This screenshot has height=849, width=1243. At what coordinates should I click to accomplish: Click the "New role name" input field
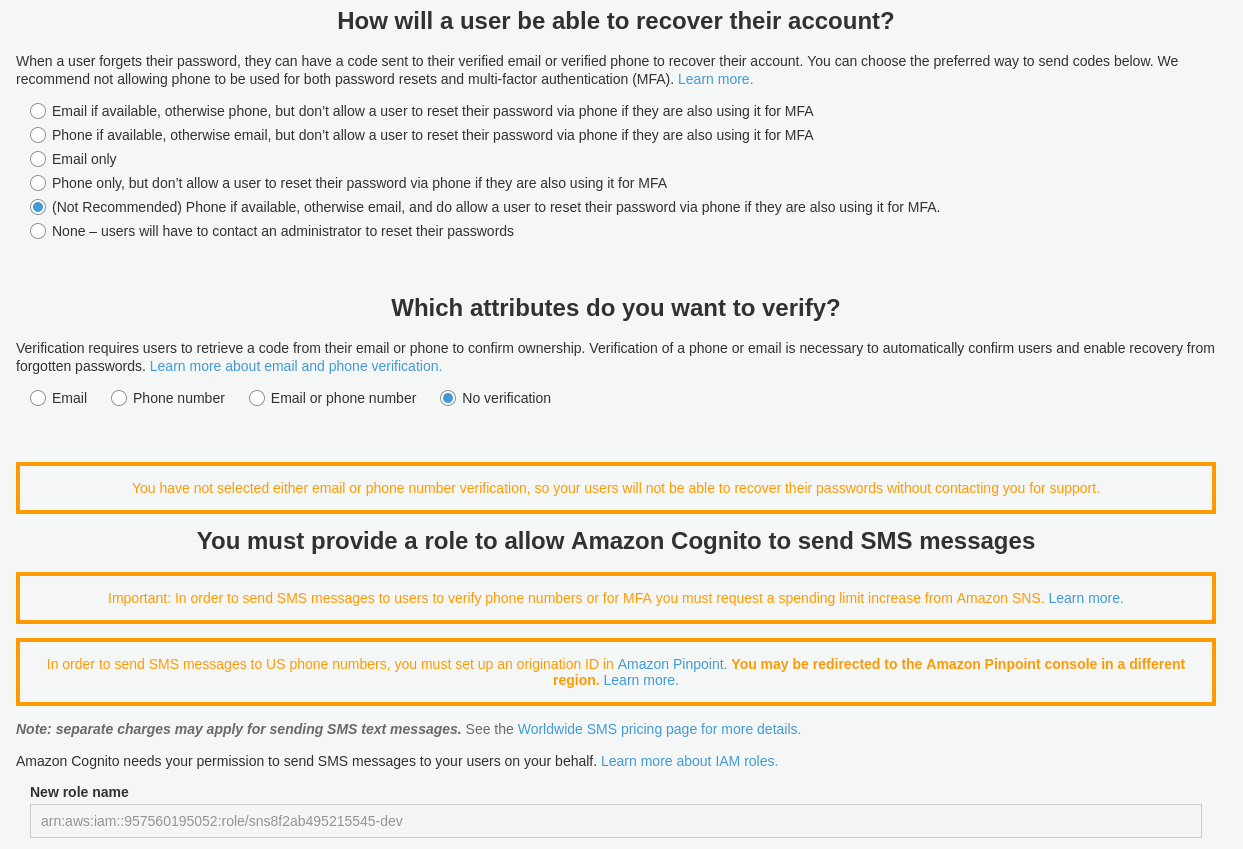coord(616,820)
